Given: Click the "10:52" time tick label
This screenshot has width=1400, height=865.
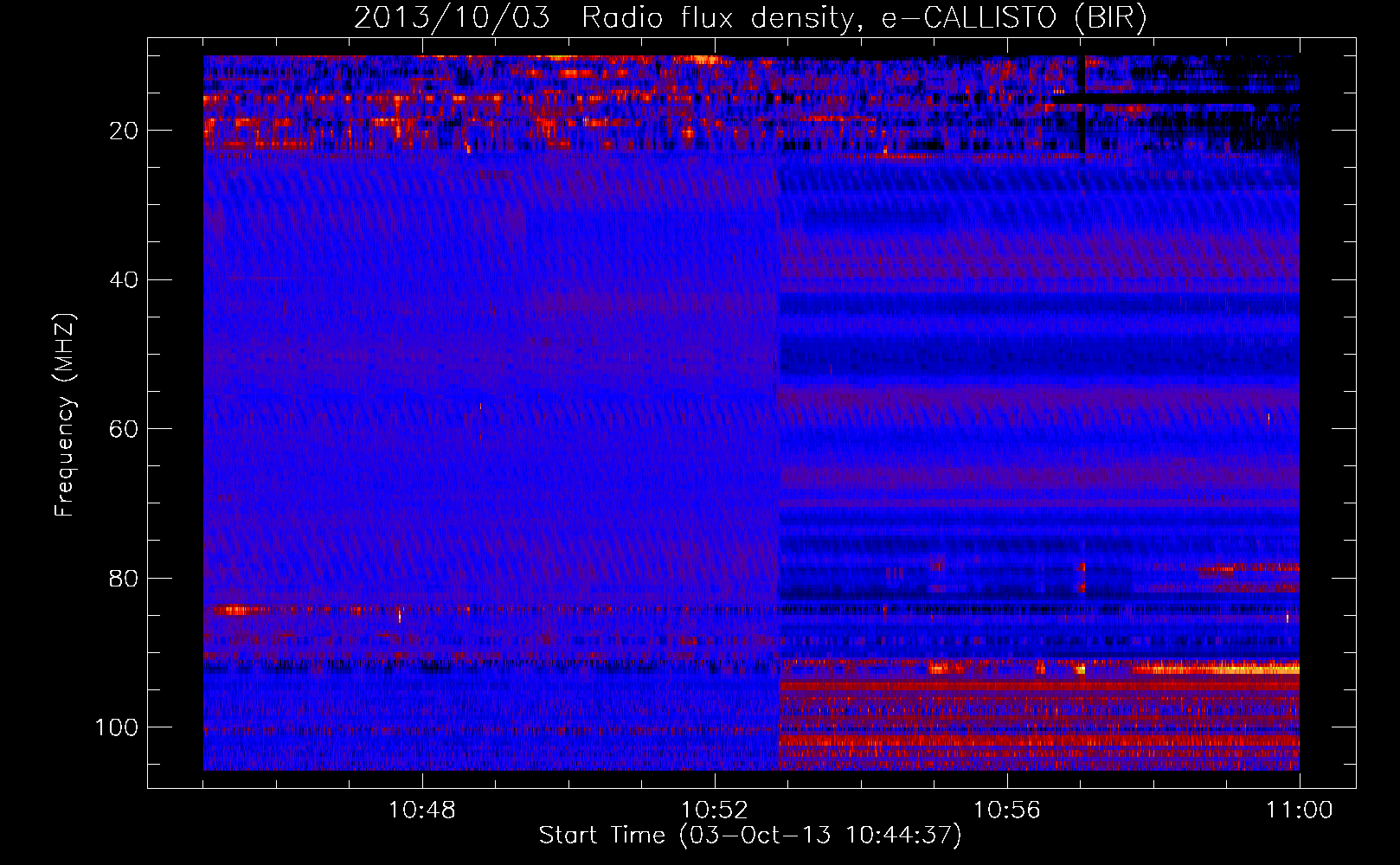Looking at the screenshot, I should point(715,811).
